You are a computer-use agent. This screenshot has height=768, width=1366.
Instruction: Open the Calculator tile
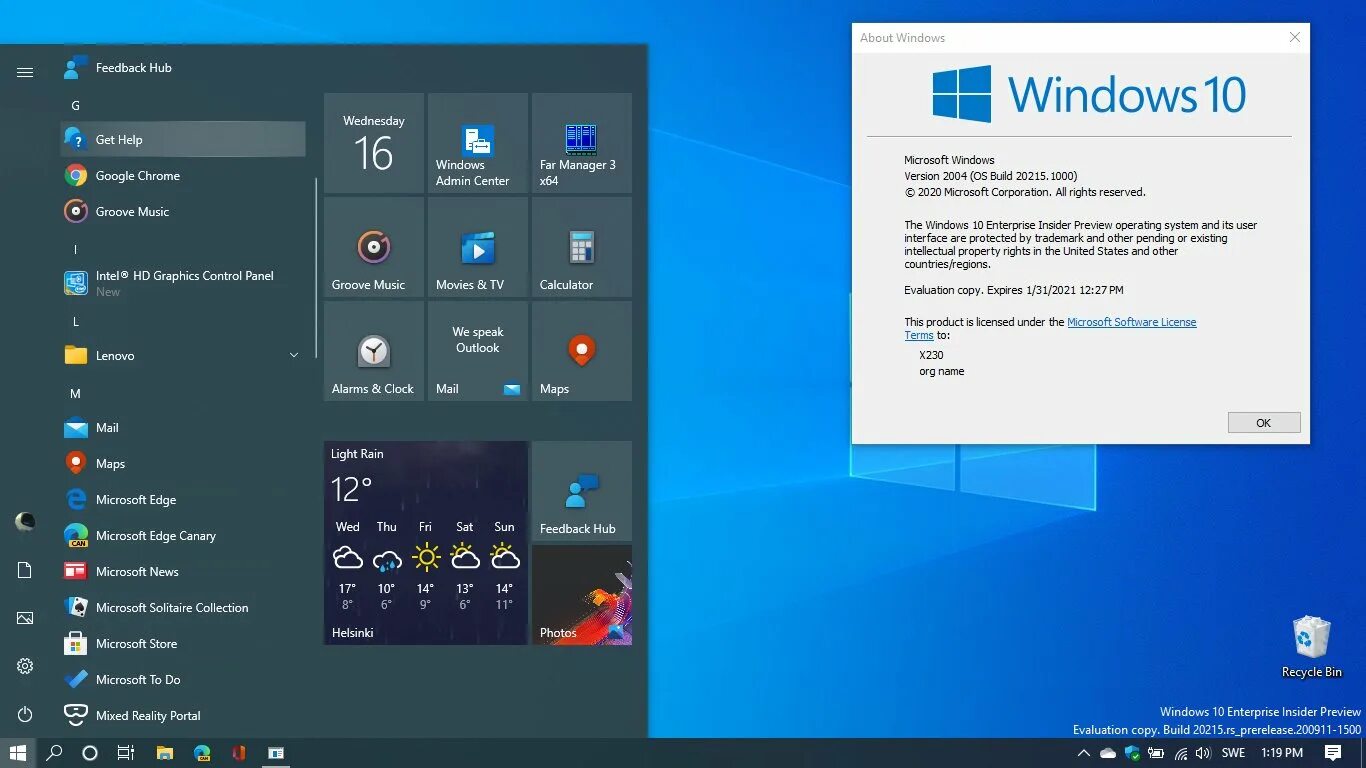tap(582, 247)
